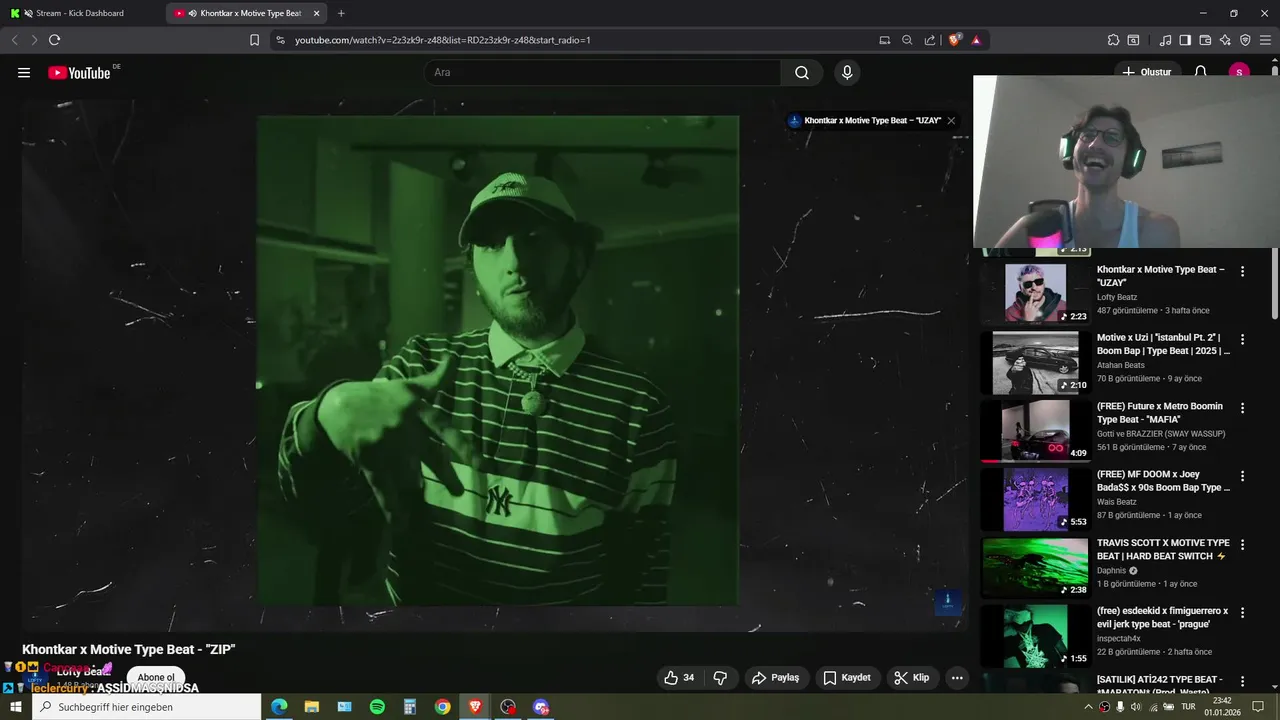Subscribe with Abone ol button
This screenshot has width=1280, height=720.
(156, 677)
